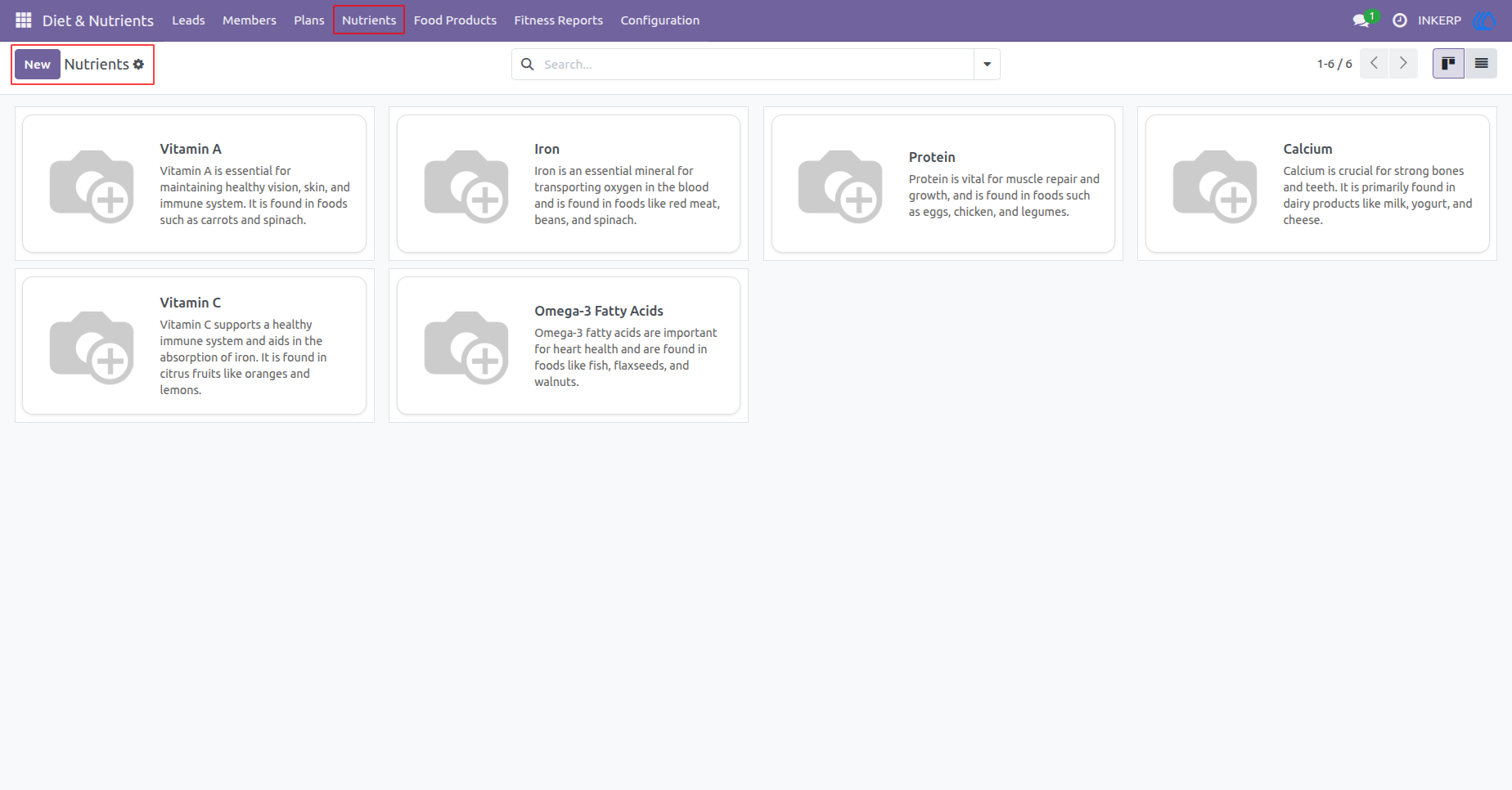Click the search magnifier icon

pos(528,65)
